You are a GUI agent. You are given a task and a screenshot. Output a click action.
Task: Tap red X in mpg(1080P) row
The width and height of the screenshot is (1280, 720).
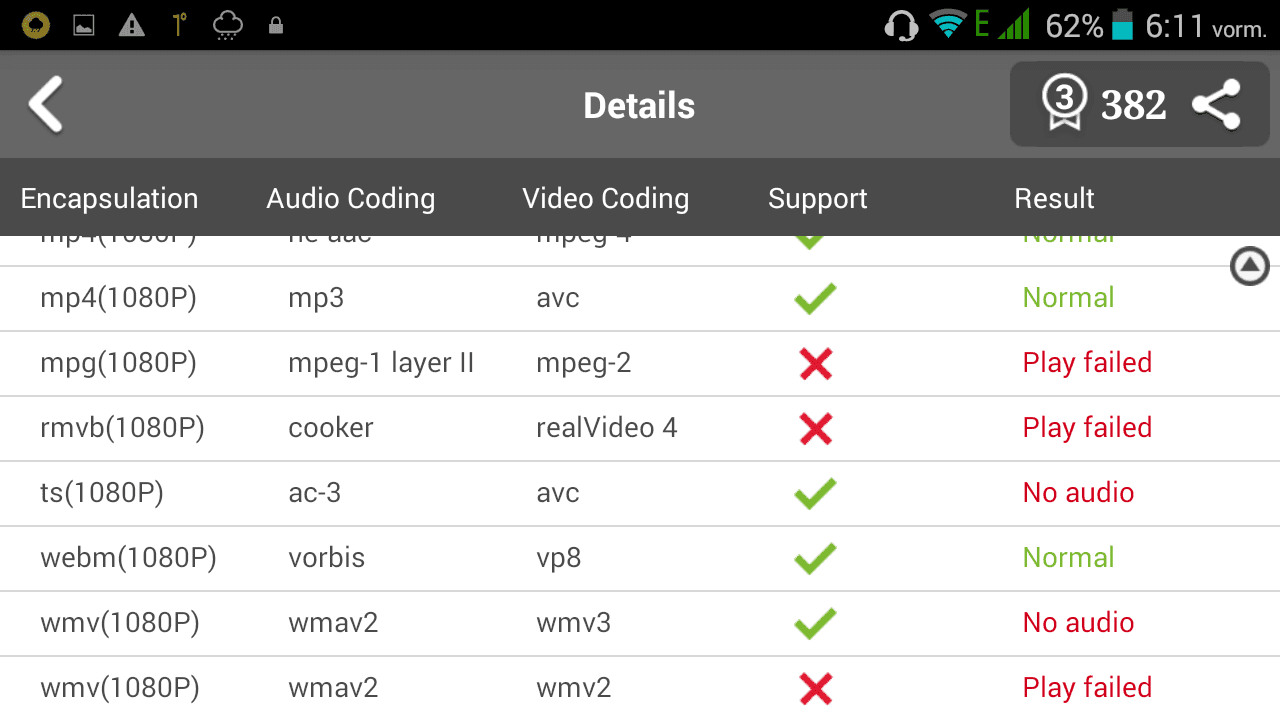(x=816, y=363)
